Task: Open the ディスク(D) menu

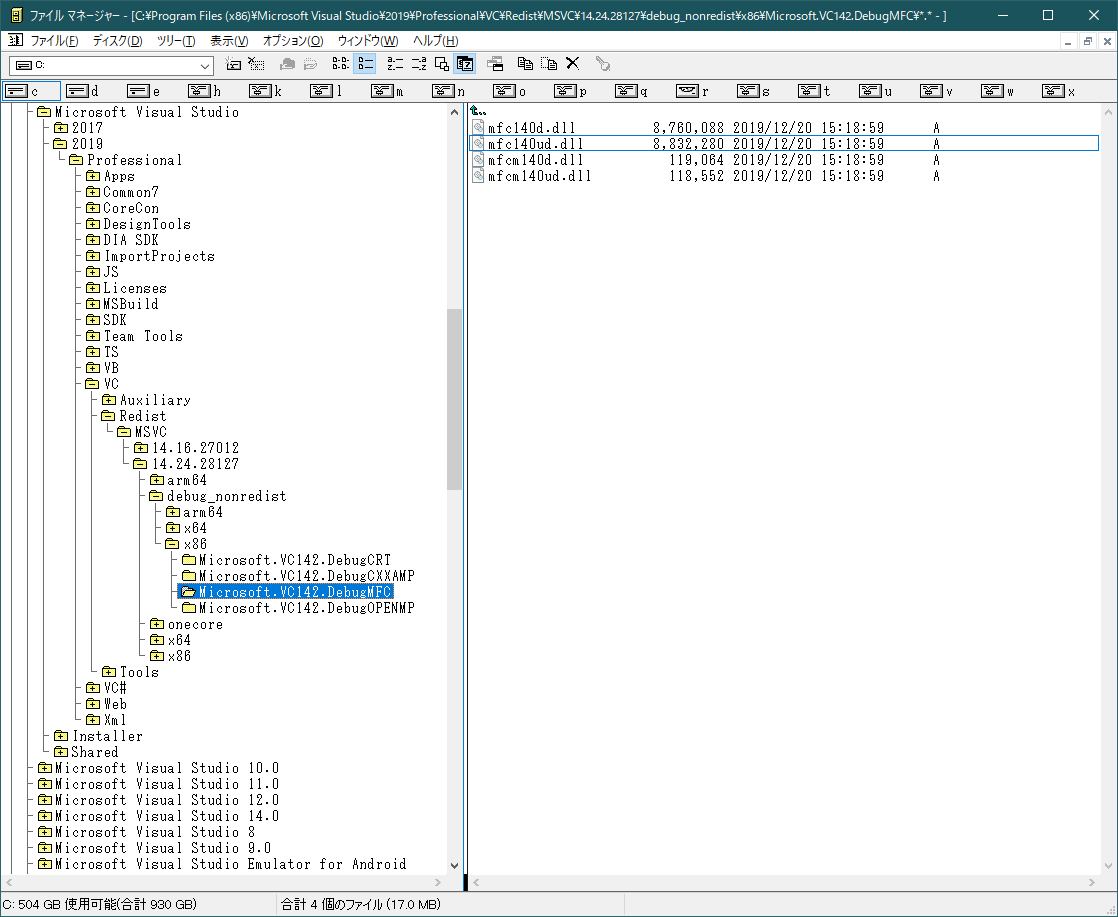Action: (x=118, y=41)
